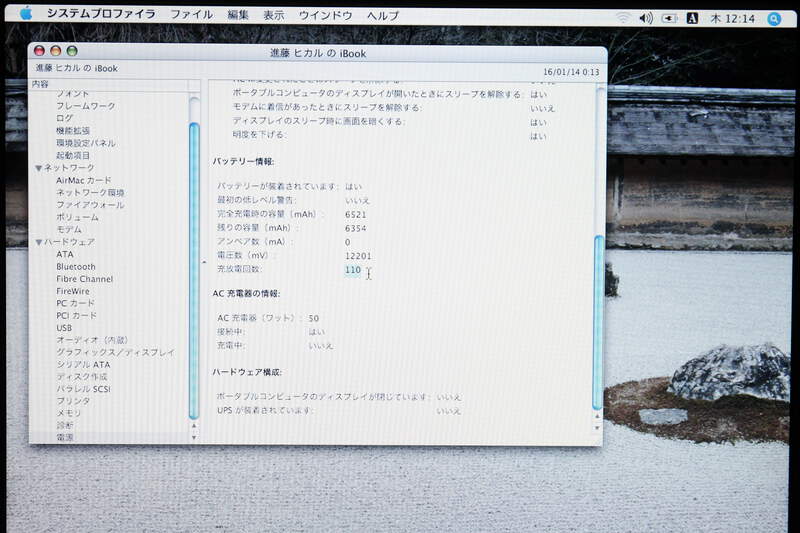
Task: Show the clock menu 木 12:14
Action: [x=733, y=19]
